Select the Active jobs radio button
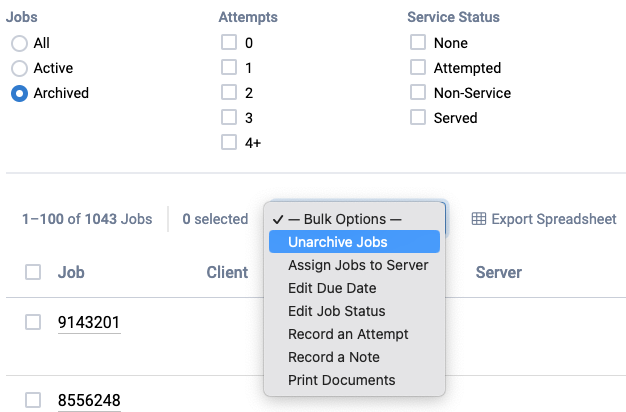Image resolution: width=626 pixels, height=412 pixels. [x=19, y=68]
